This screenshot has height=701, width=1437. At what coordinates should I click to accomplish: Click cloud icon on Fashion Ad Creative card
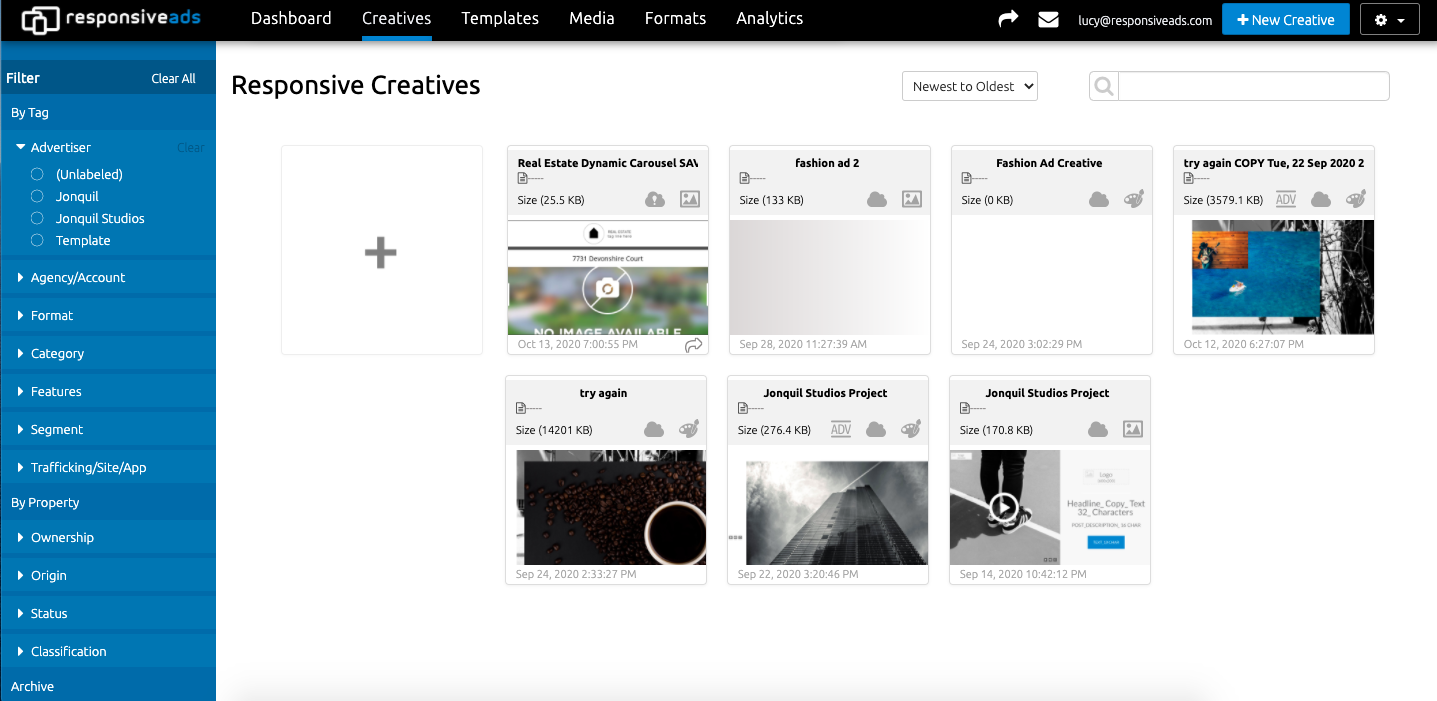1099,199
